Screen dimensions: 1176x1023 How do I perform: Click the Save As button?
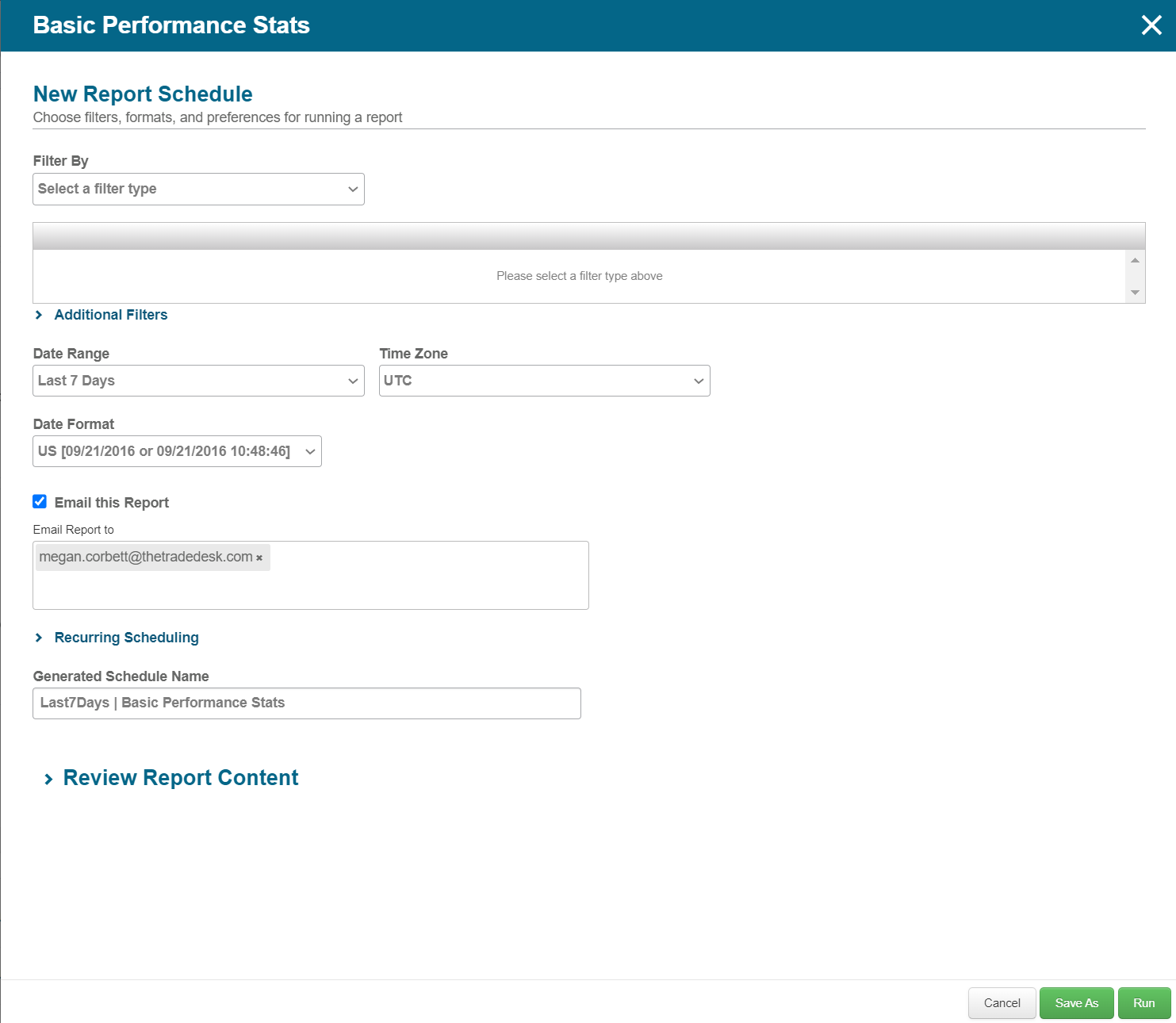1076,1003
